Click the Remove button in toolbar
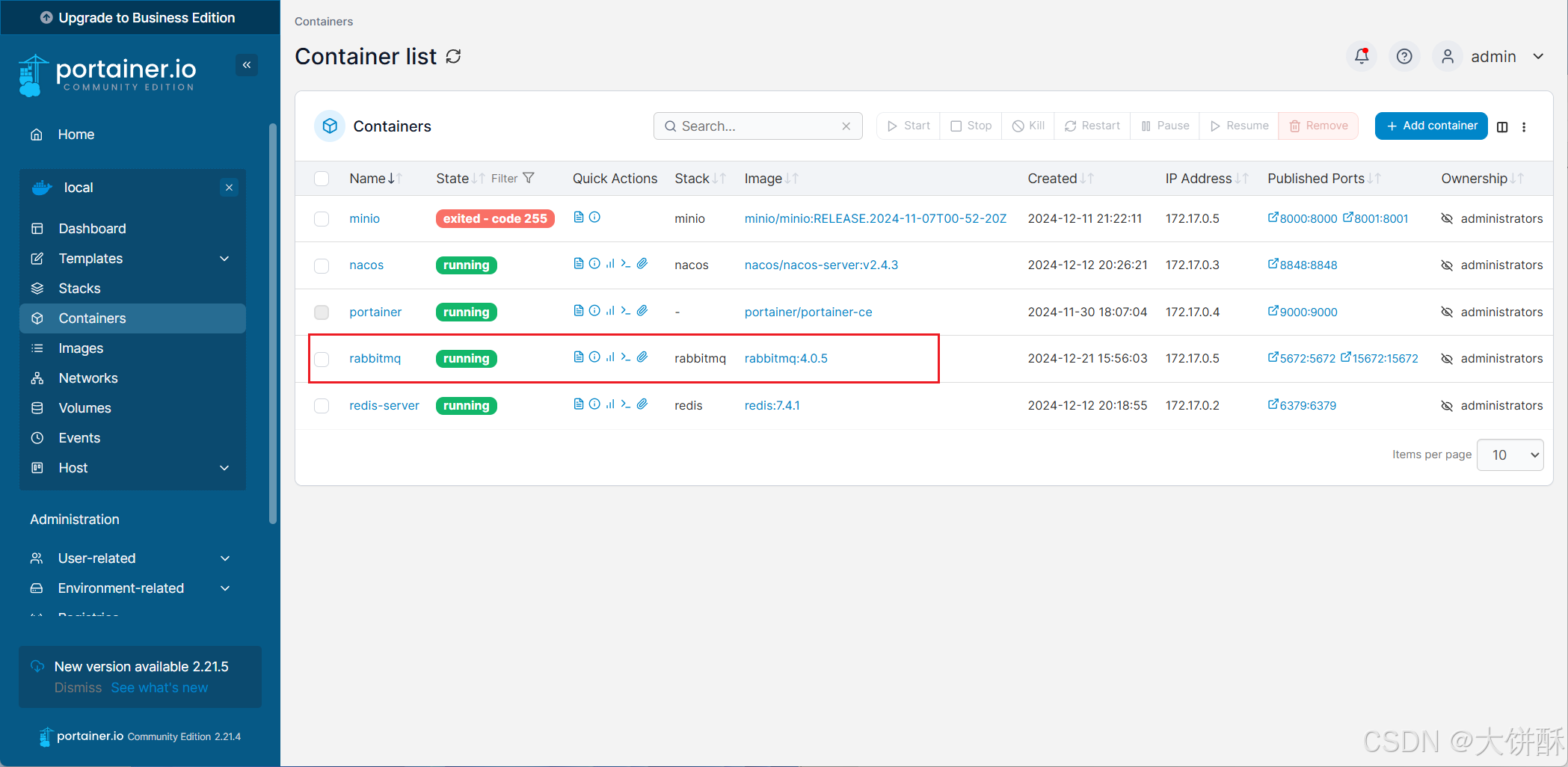This screenshot has height=767, width=1568. pyautogui.click(x=1318, y=126)
